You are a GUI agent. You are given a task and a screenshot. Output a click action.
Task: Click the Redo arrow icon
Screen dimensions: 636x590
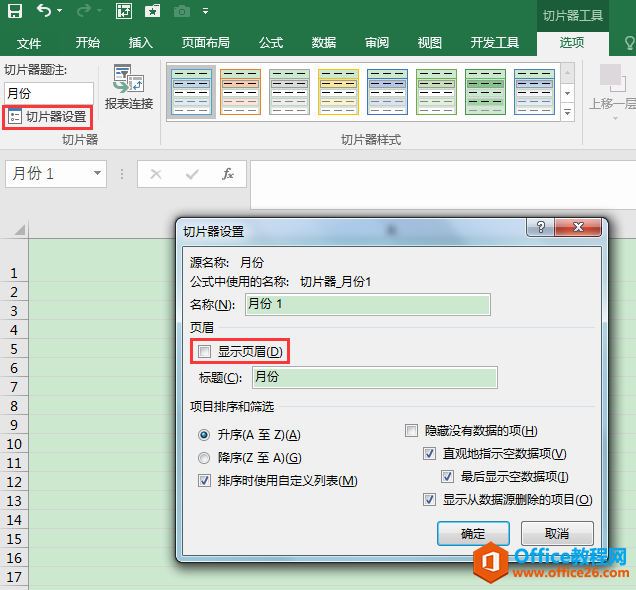84,11
